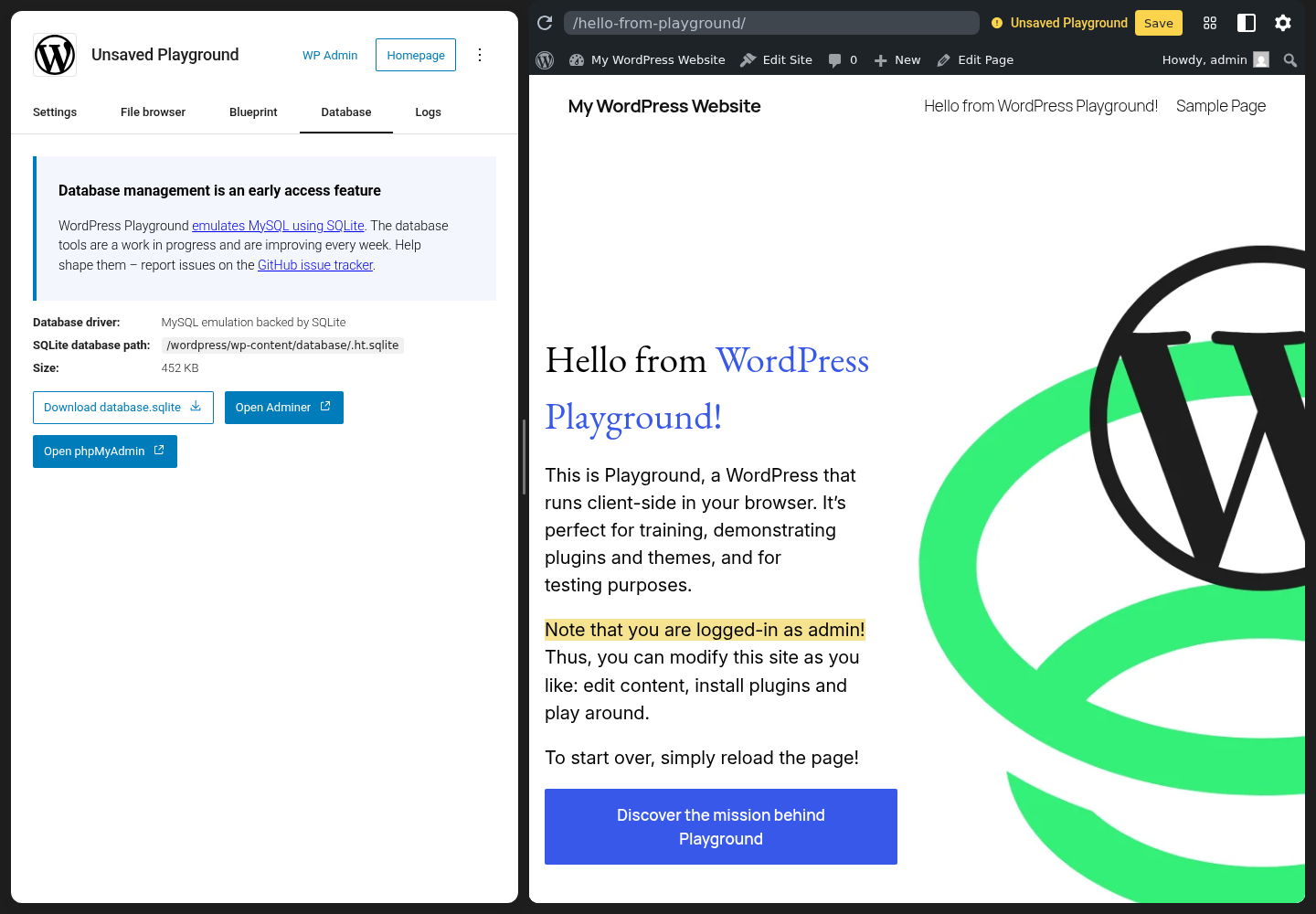The image size is (1316, 914).
Task: Open the three-dot more options menu
Action: [480, 55]
